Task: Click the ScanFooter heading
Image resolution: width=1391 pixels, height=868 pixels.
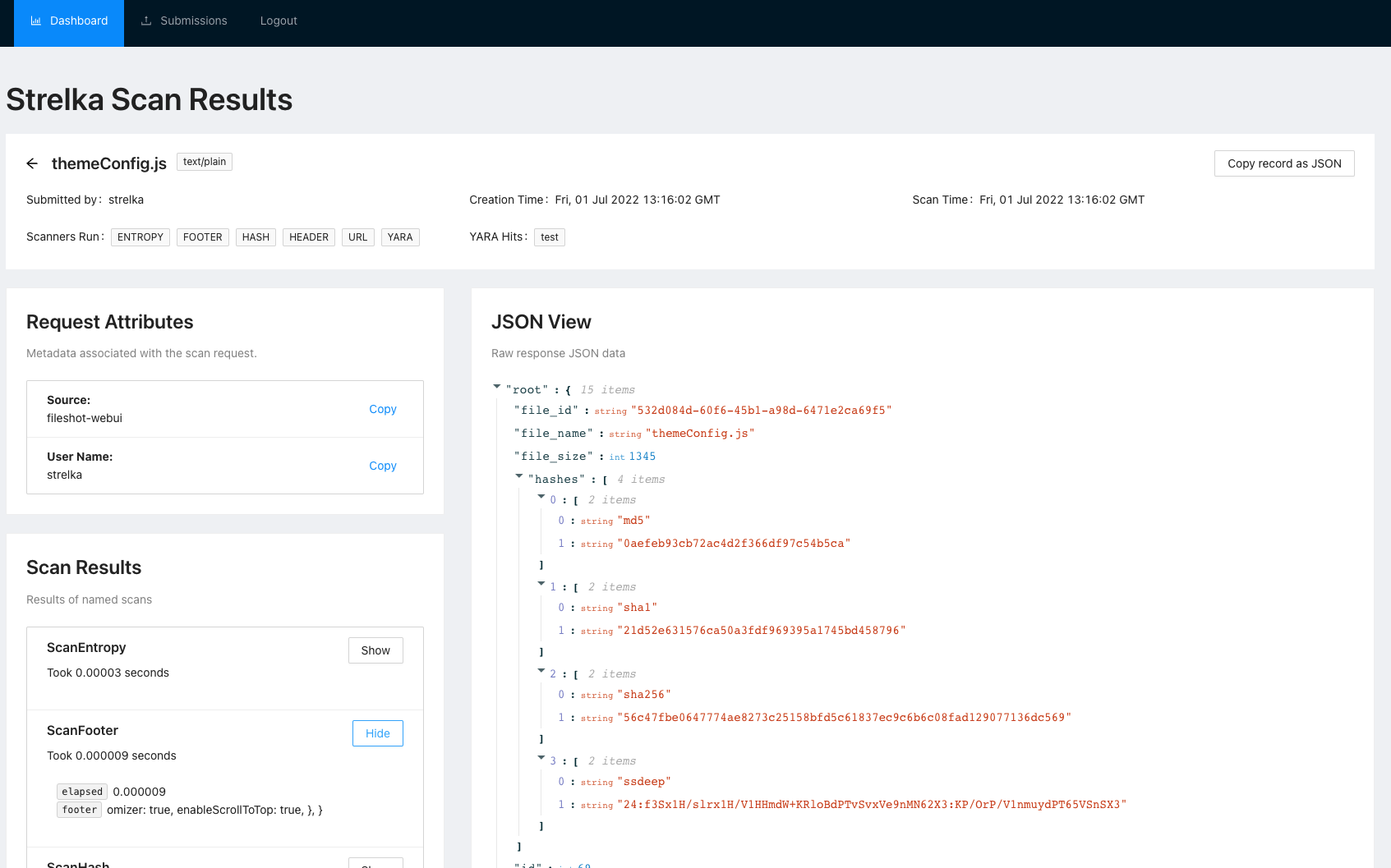Action: 82,730
